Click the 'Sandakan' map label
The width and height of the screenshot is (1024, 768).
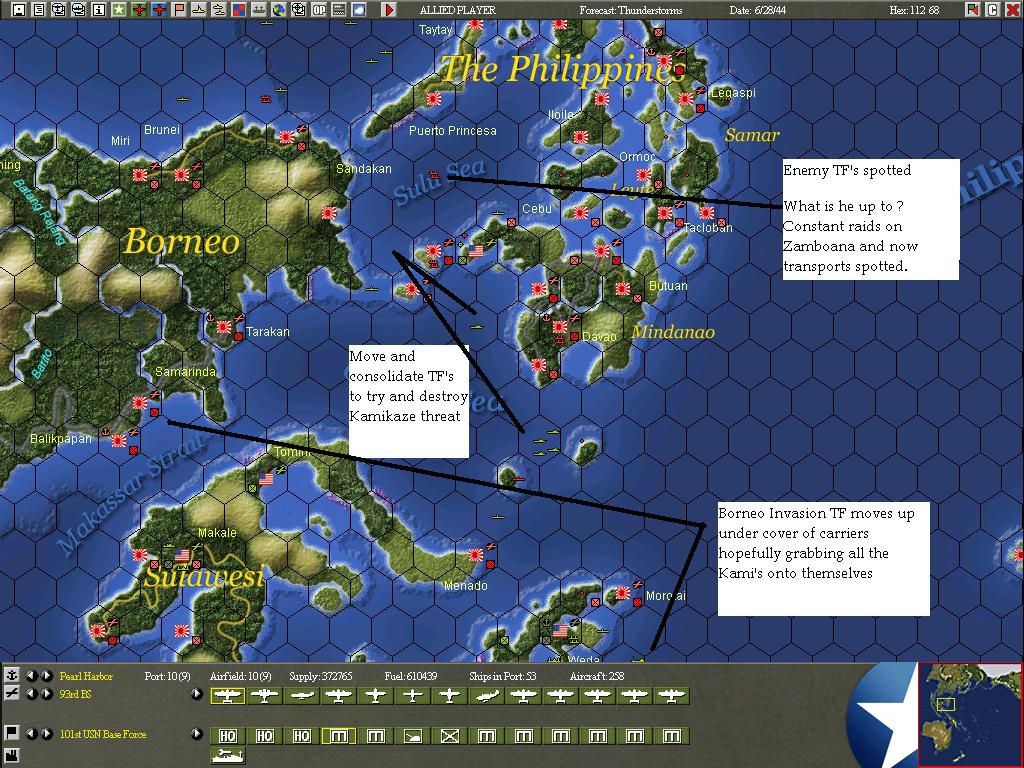click(364, 168)
